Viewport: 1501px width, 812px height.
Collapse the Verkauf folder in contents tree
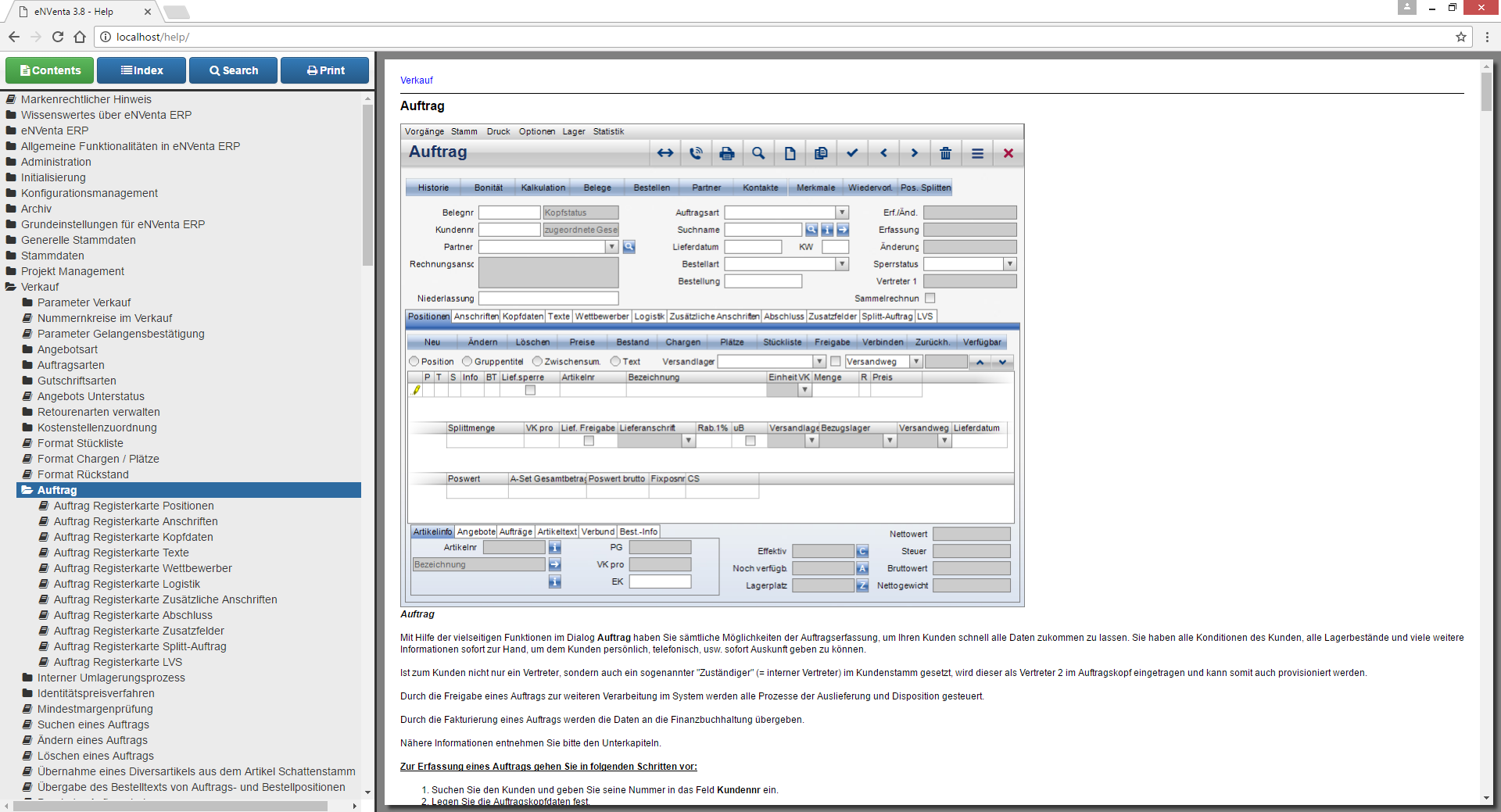[x=11, y=287]
